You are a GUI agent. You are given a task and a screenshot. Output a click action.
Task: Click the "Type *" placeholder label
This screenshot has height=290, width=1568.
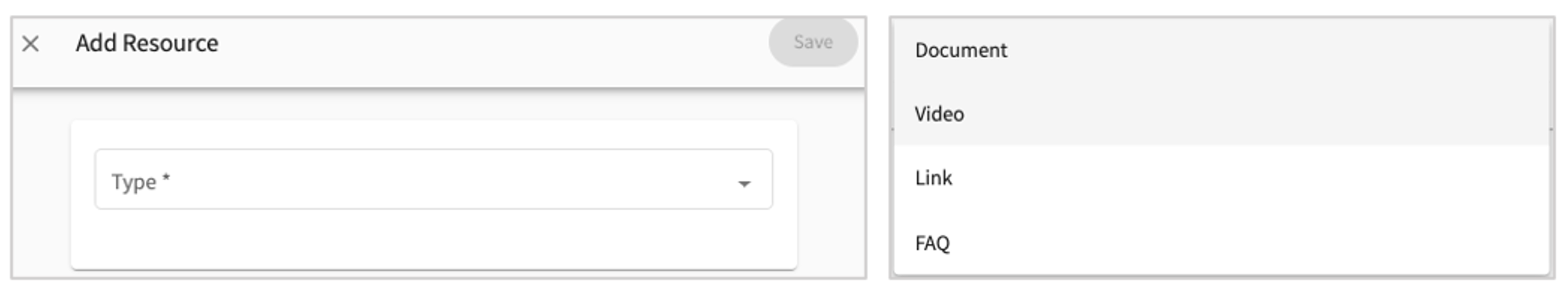(134, 182)
